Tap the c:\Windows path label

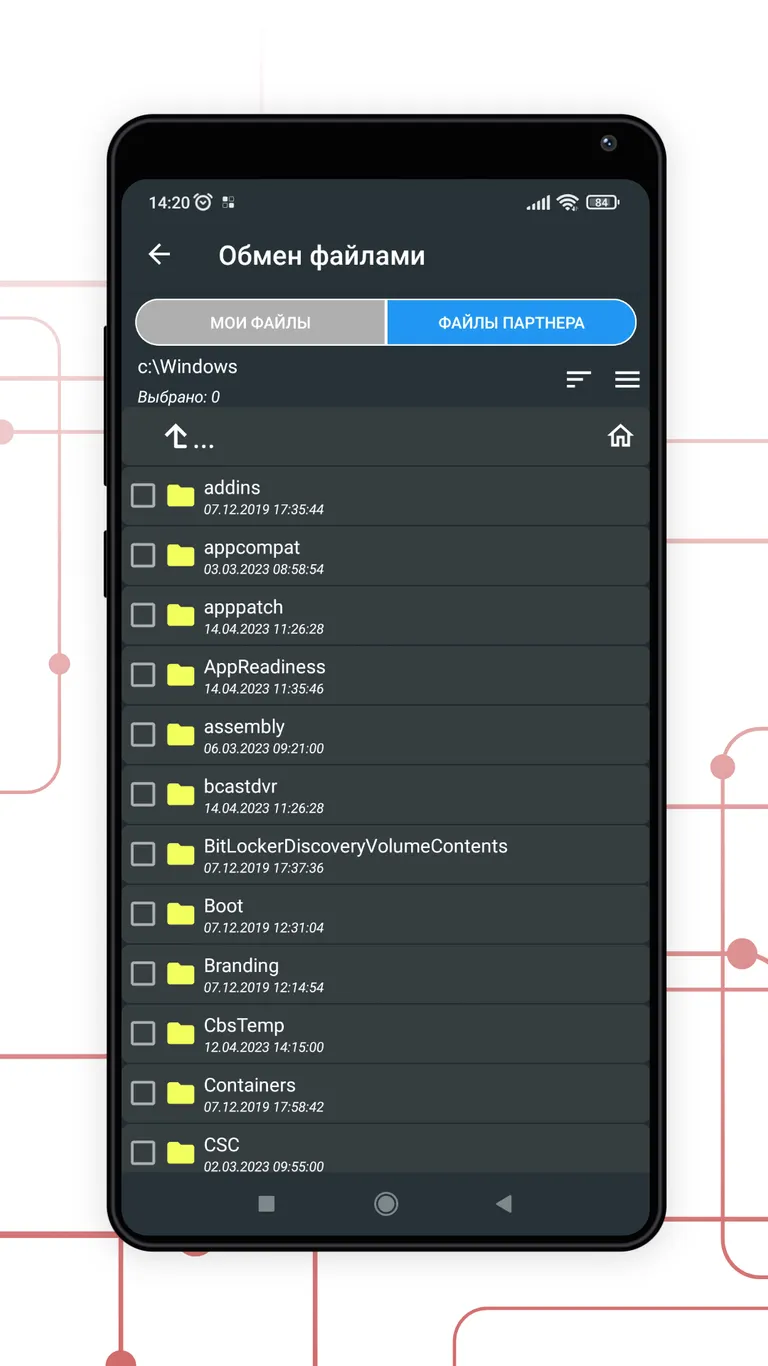(188, 367)
